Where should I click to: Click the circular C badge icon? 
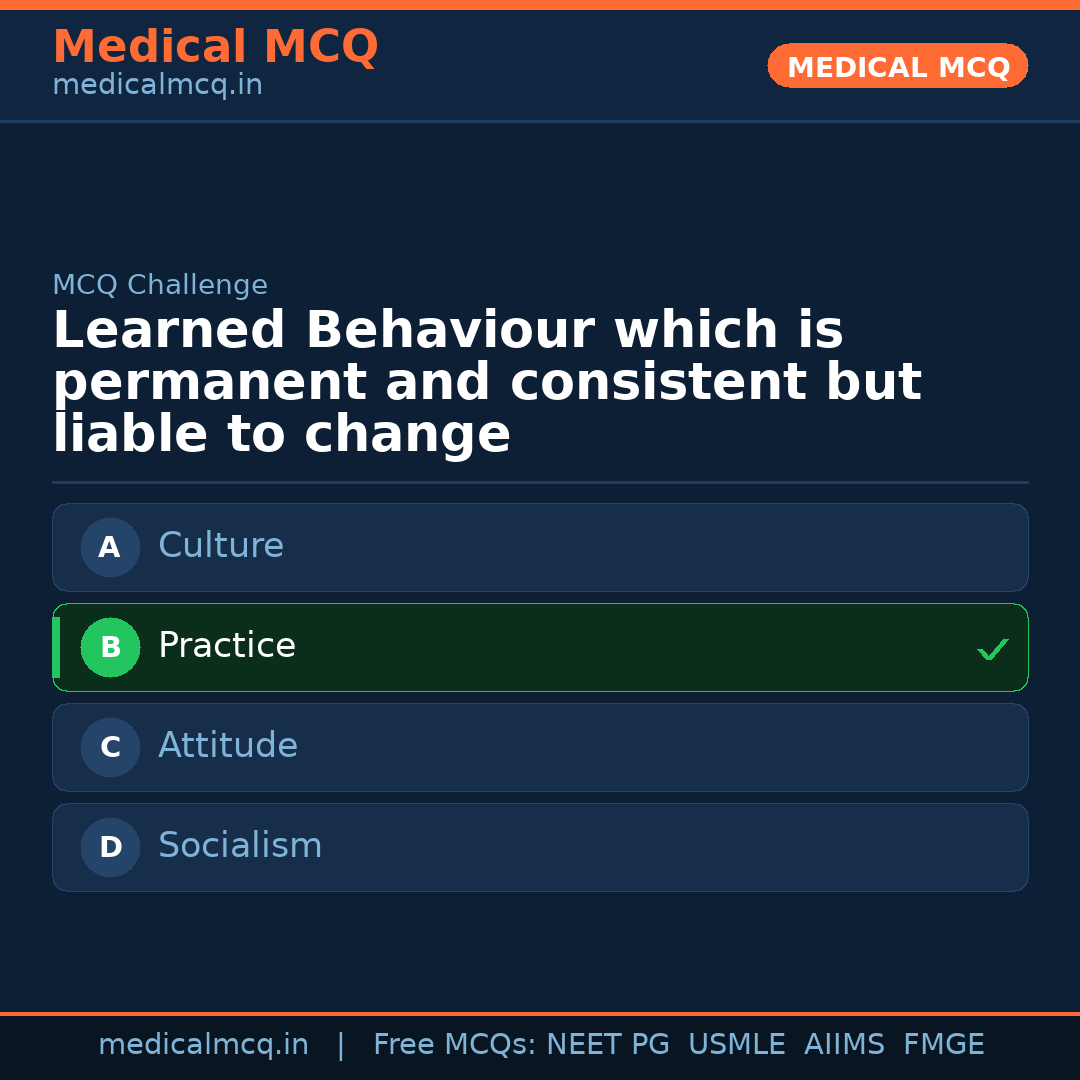pos(110,747)
